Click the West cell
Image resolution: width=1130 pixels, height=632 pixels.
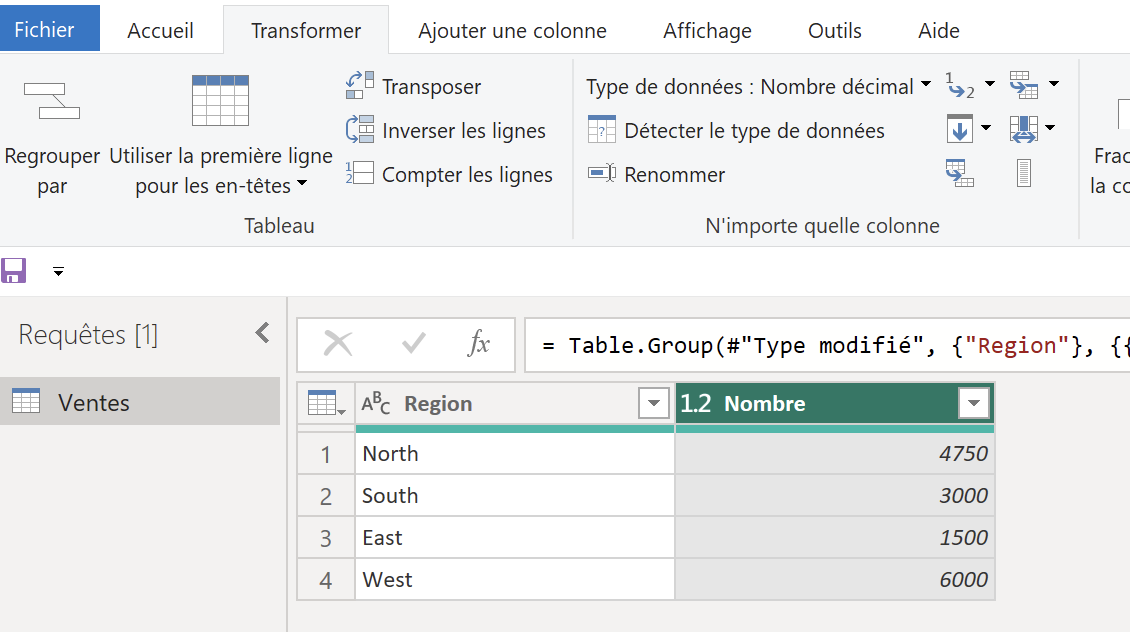515,579
